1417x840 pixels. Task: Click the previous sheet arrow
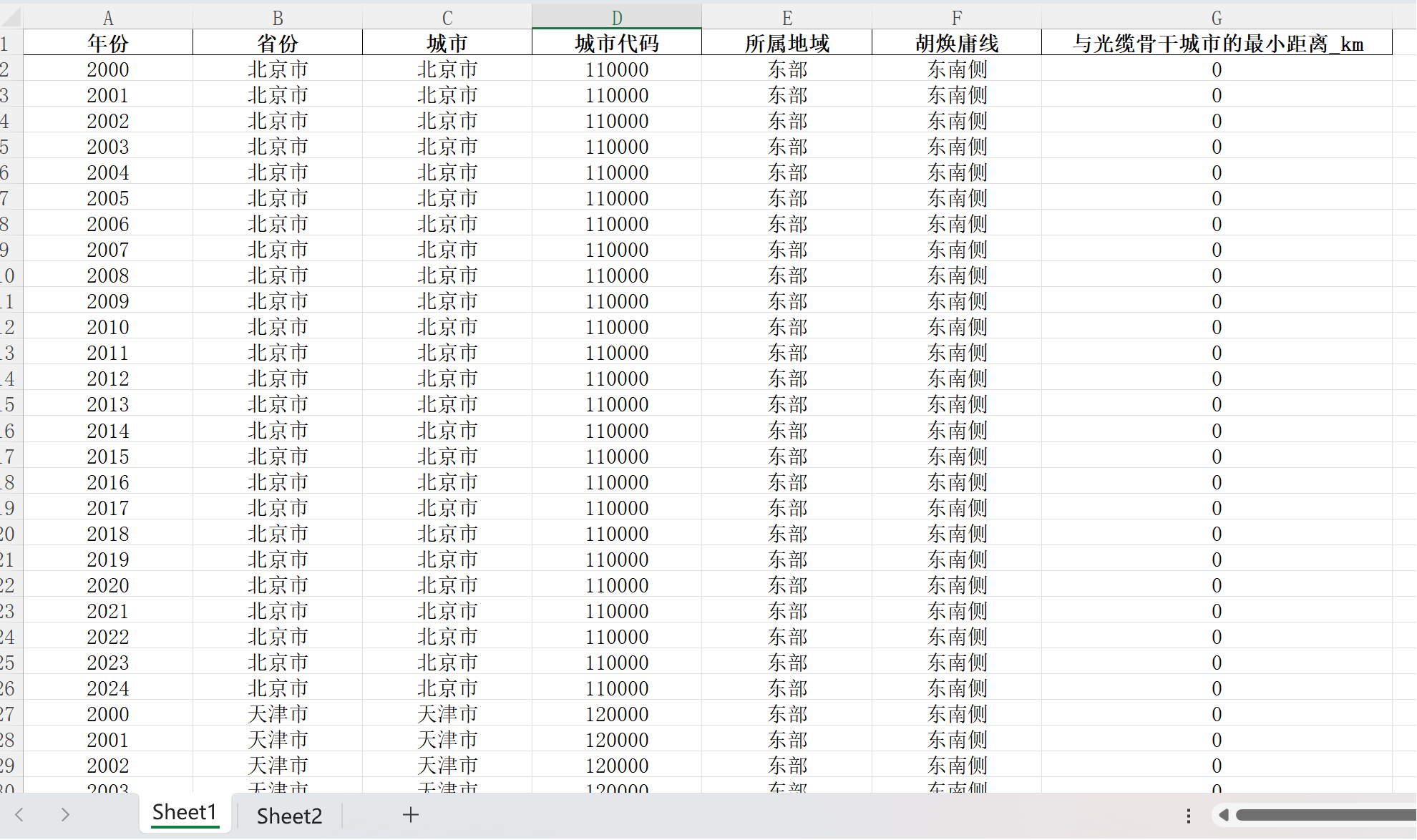tap(19, 814)
